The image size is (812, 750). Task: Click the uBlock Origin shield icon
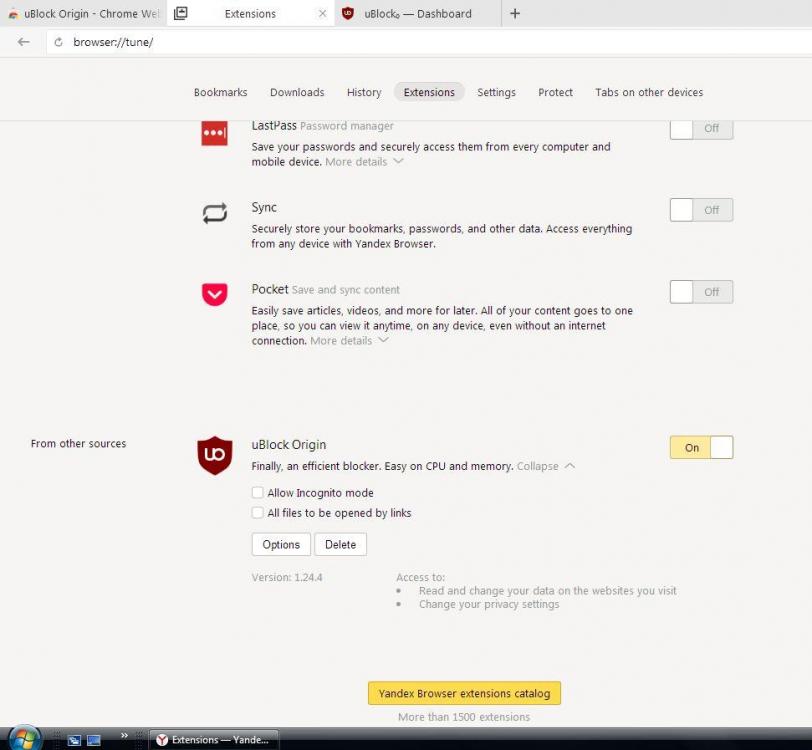pos(214,455)
